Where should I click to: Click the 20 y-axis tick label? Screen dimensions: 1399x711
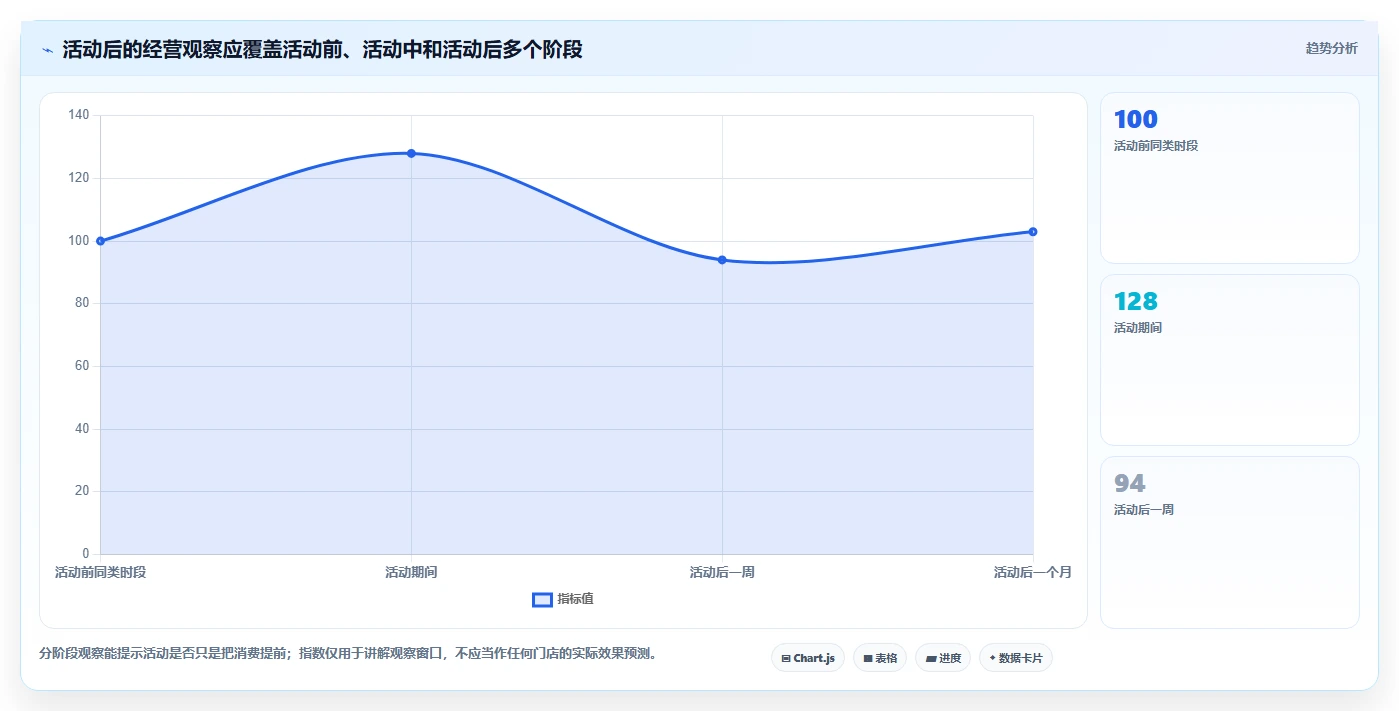pos(82,491)
